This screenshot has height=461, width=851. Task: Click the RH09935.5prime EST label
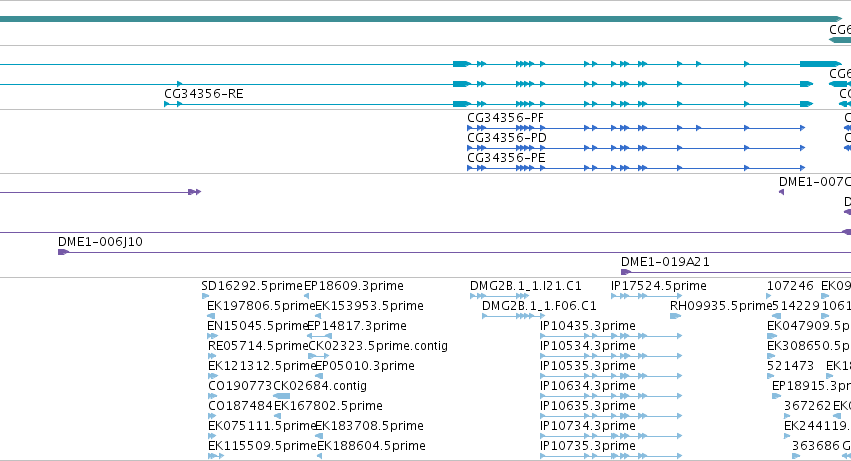click(721, 306)
